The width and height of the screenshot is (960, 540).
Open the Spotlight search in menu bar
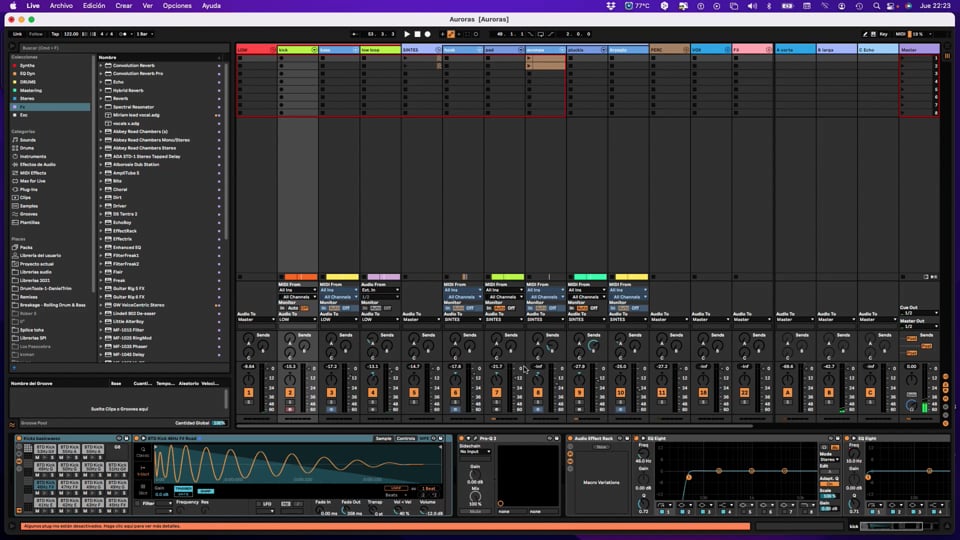[x=876, y=6]
